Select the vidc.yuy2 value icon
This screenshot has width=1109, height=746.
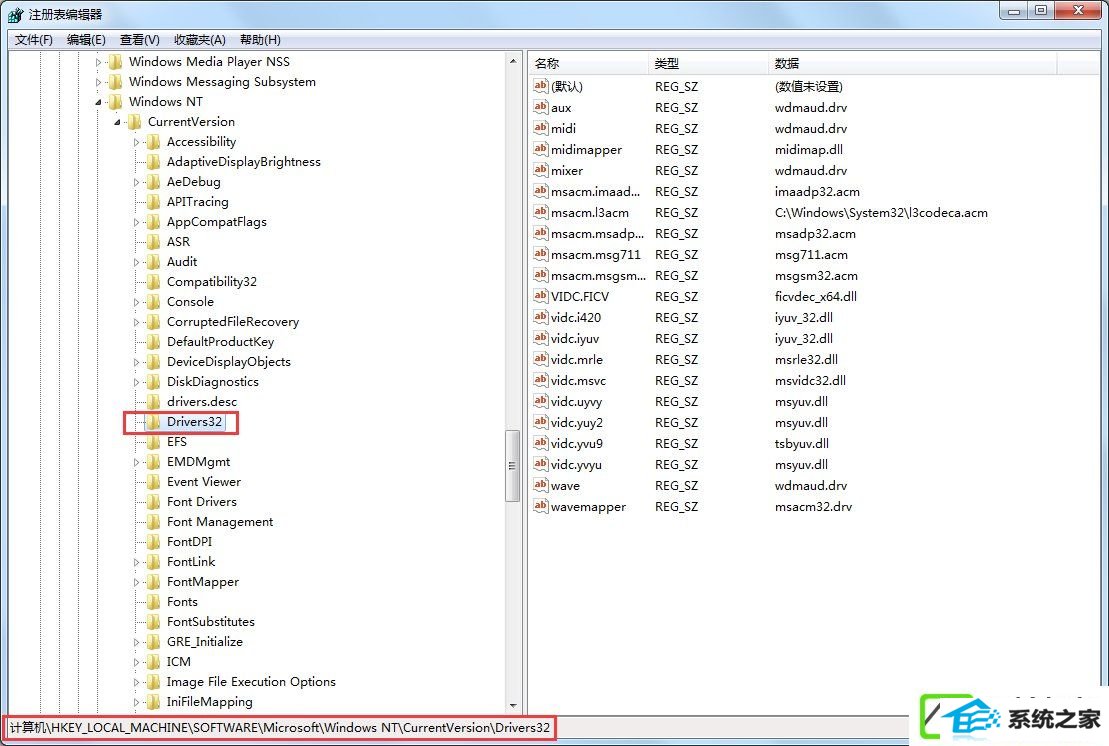click(540, 422)
